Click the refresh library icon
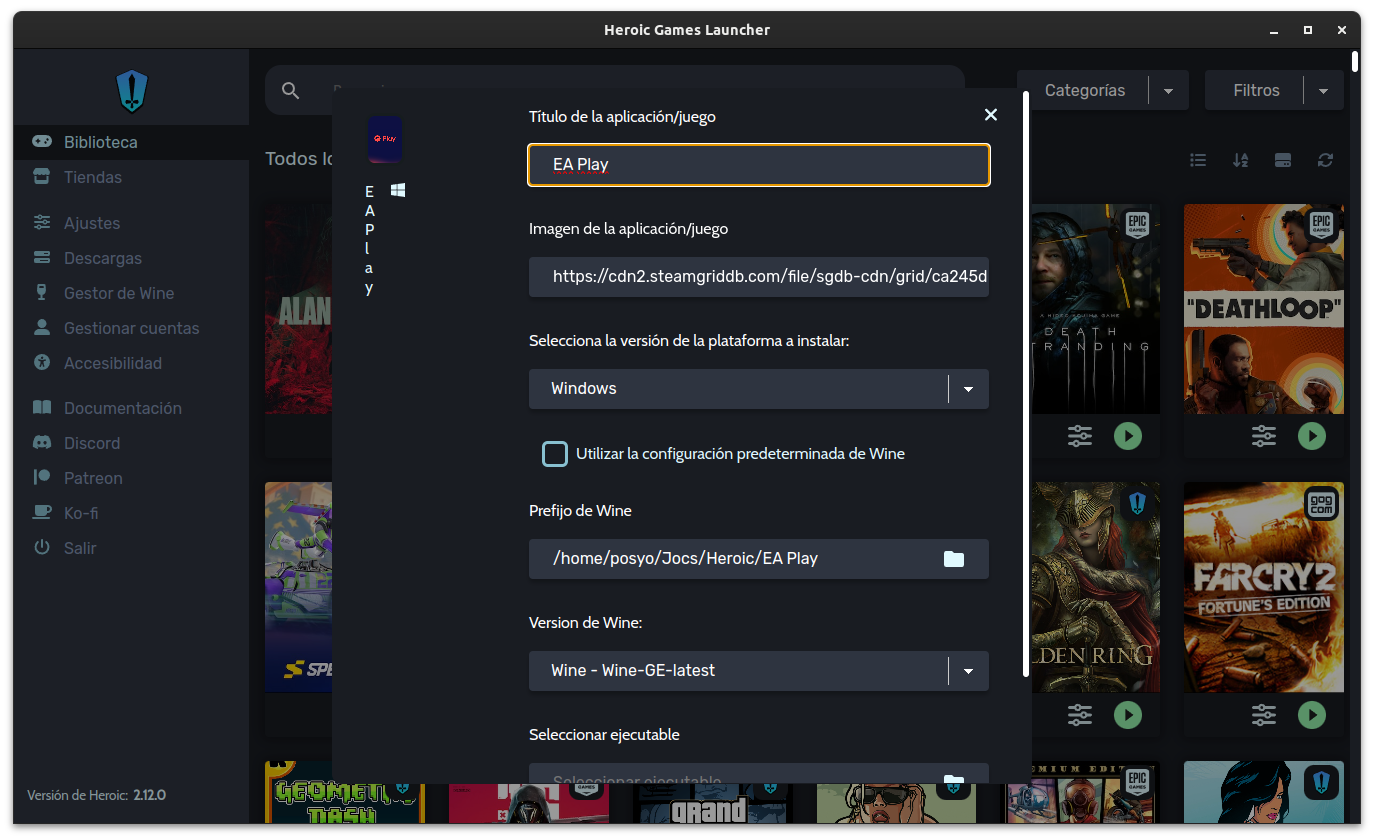Screen dimensions: 1374x840 1325,160
